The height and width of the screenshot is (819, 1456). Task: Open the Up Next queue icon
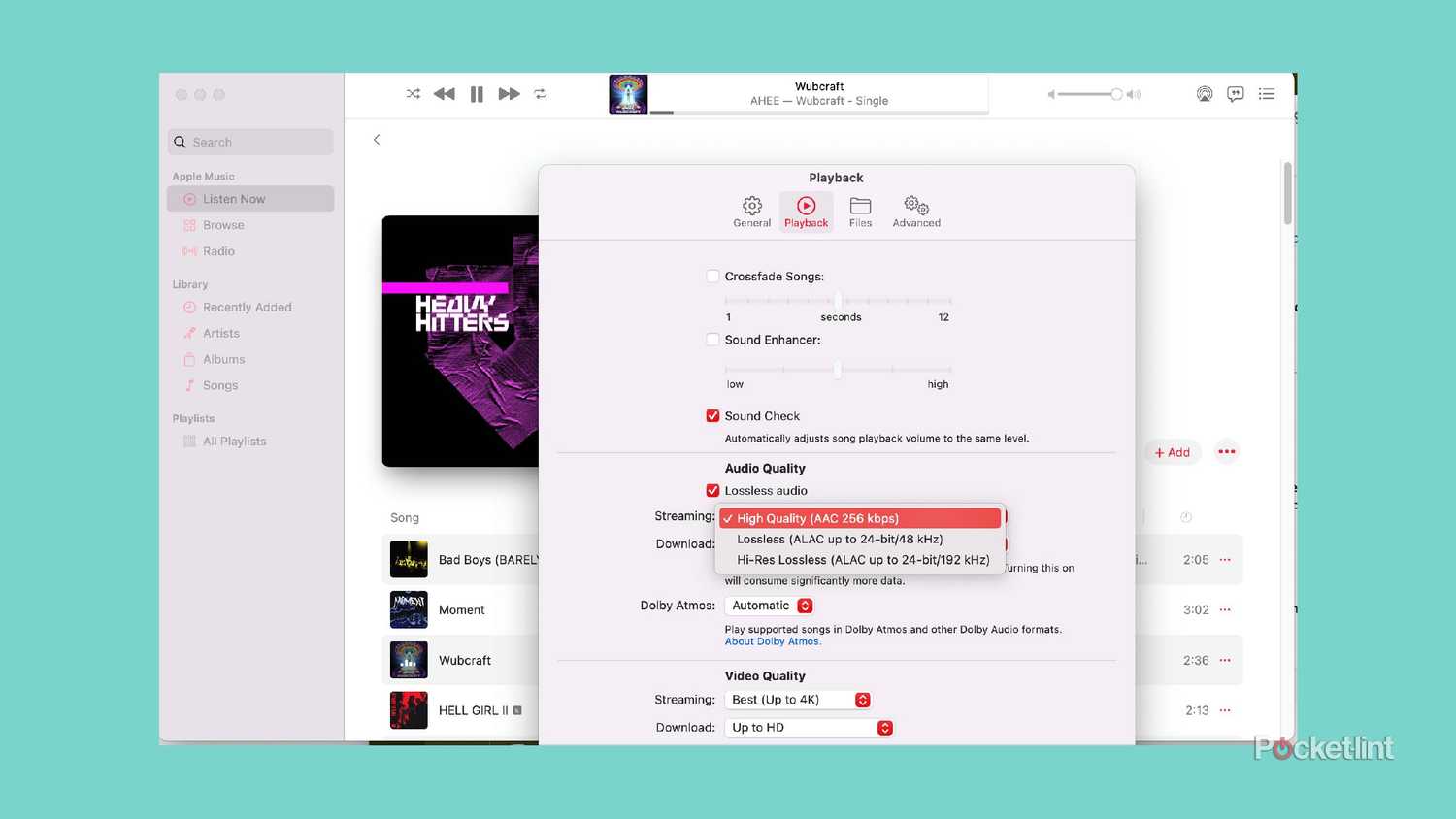tap(1267, 93)
